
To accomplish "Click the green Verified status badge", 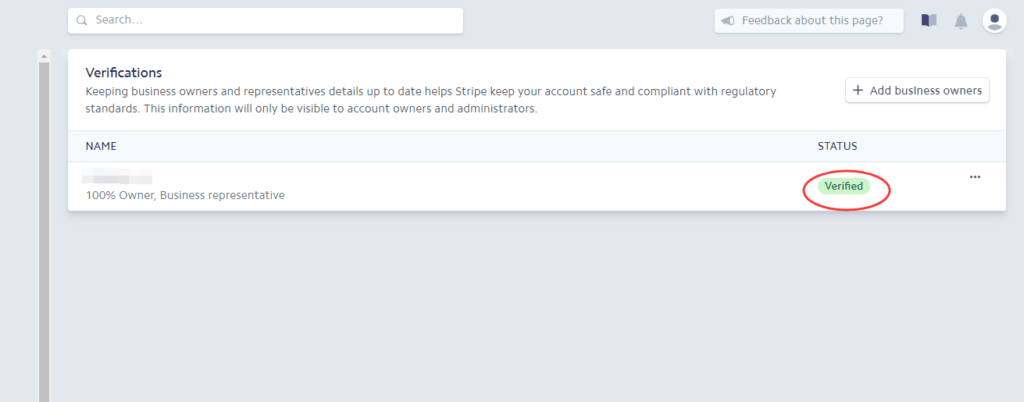I will coord(844,187).
